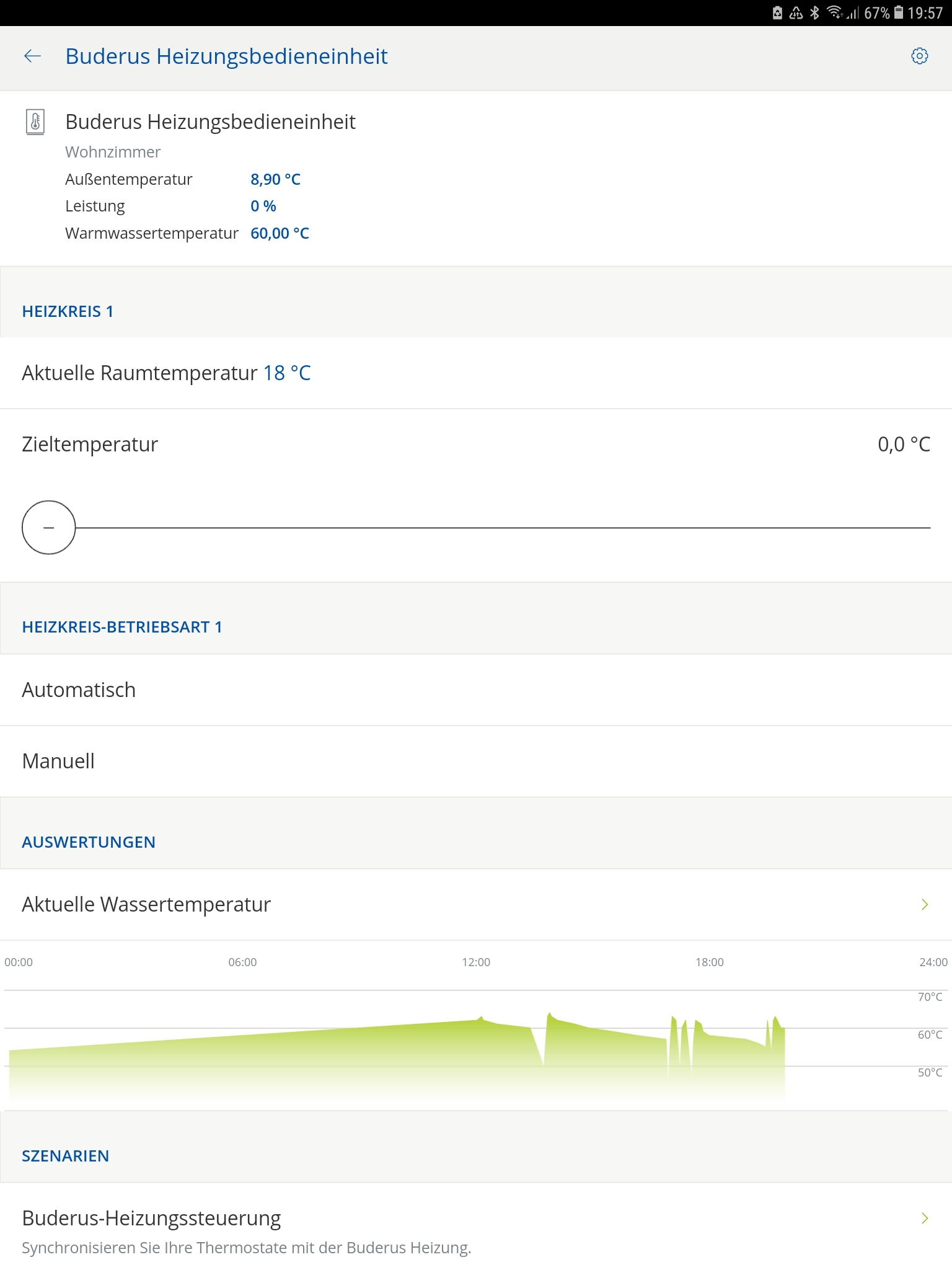The image size is (952, 1270).
Task: Click the 18:00 label on chart axis
Action: pos(709,962)
